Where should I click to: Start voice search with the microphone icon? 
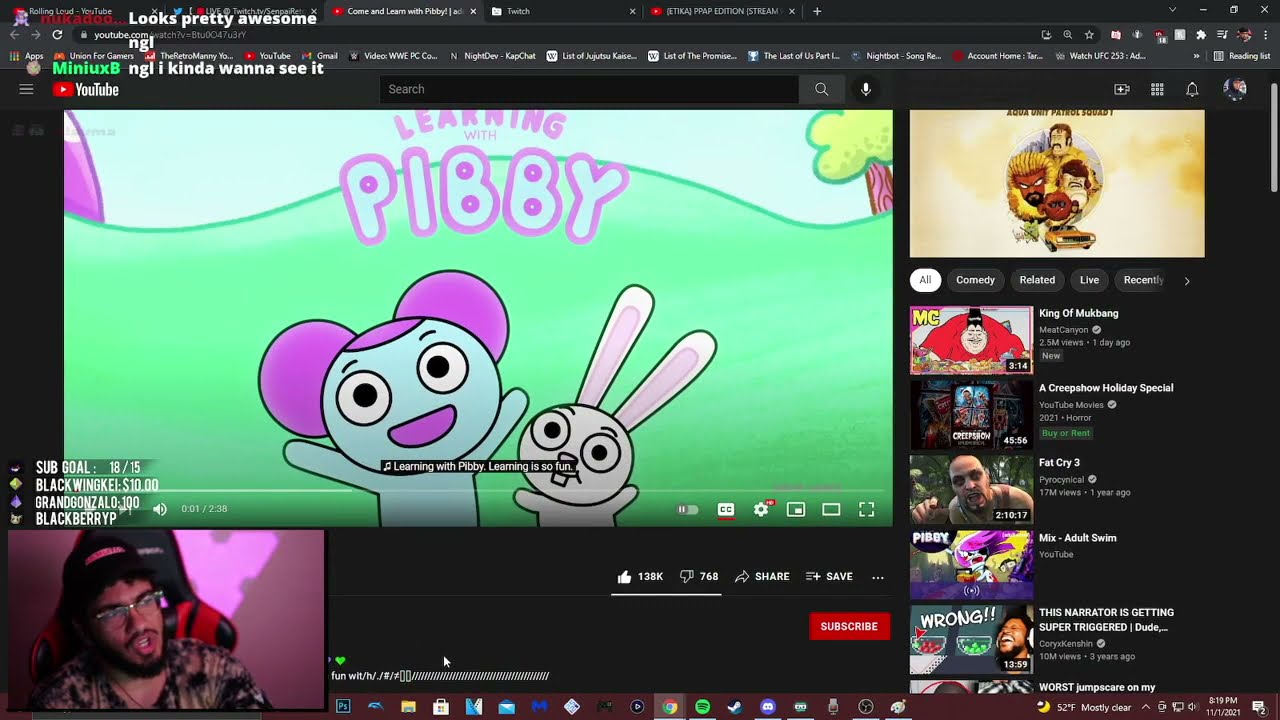point(866,89)
